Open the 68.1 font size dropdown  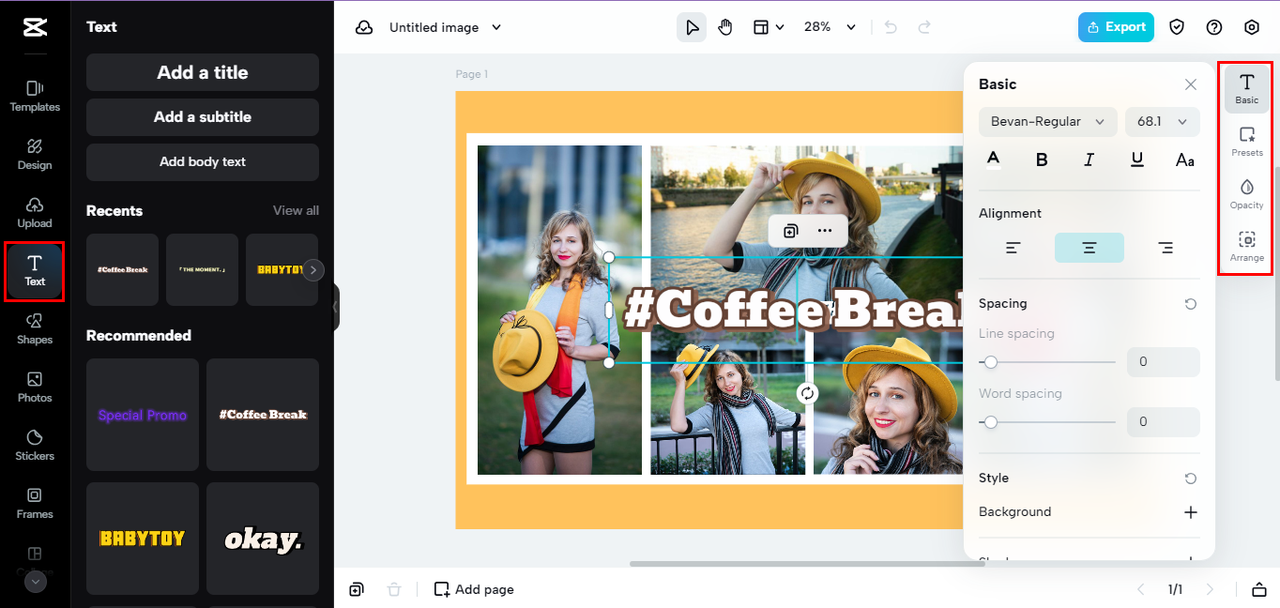1162,122
